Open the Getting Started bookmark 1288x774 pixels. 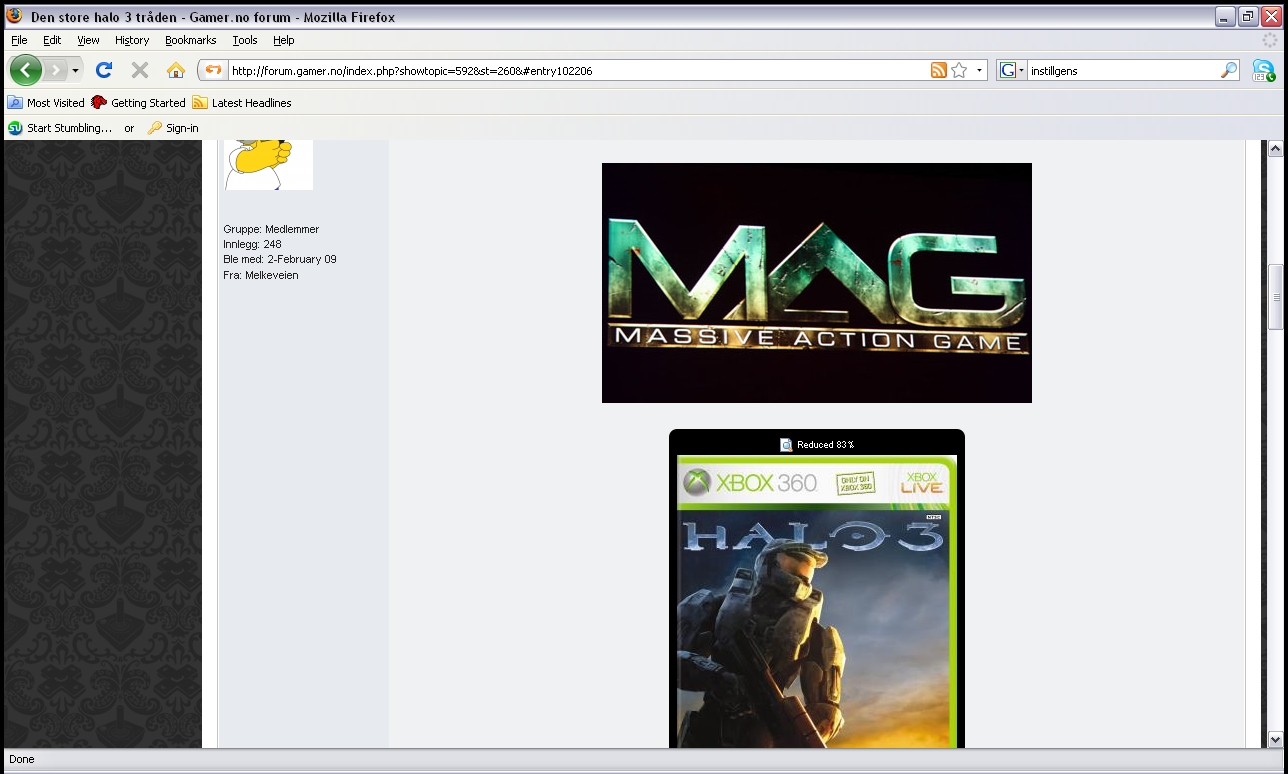coord(138,103)
